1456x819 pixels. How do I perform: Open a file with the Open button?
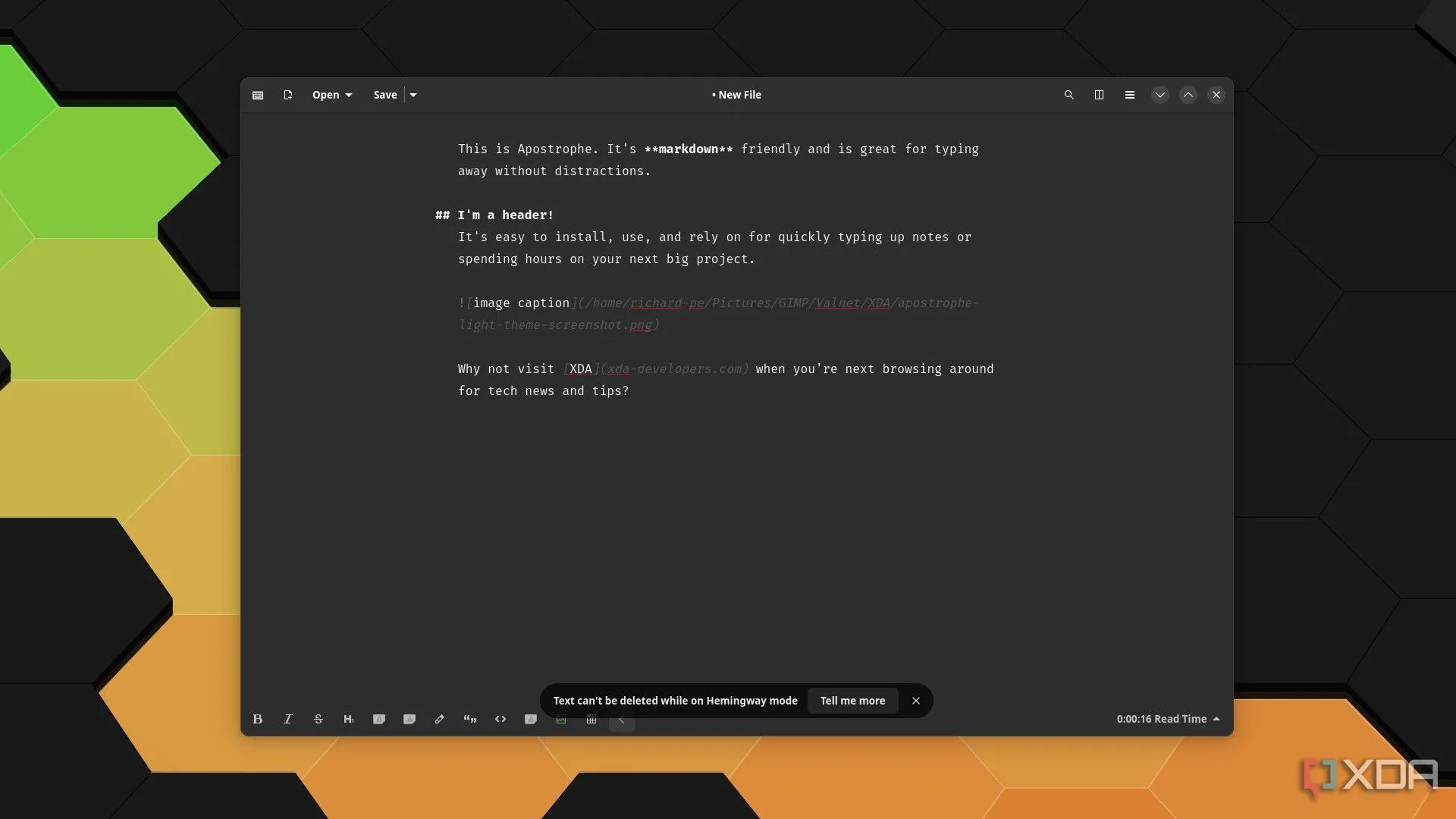tap(332, 95)
